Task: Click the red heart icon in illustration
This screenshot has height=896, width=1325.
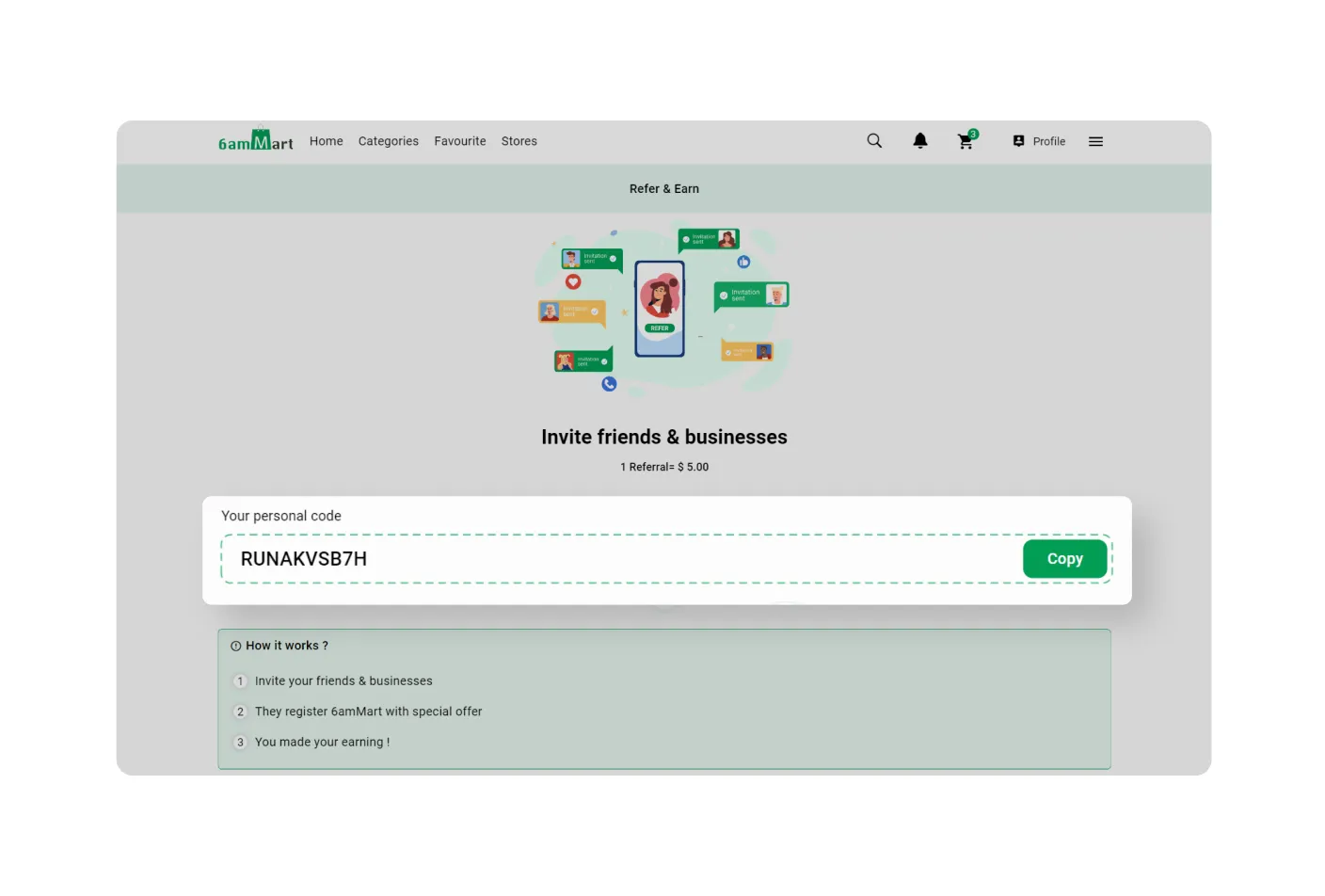Action: point(573,281)
